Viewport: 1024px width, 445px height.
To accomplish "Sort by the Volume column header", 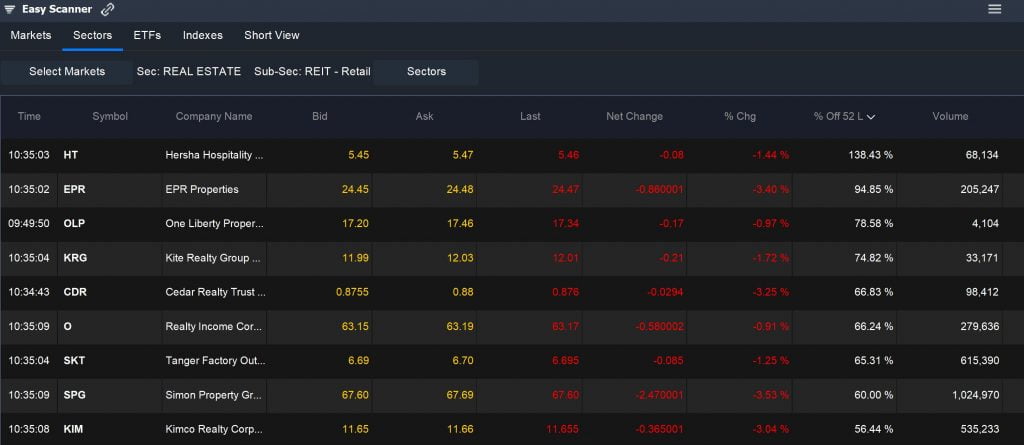I will [950, 116].
